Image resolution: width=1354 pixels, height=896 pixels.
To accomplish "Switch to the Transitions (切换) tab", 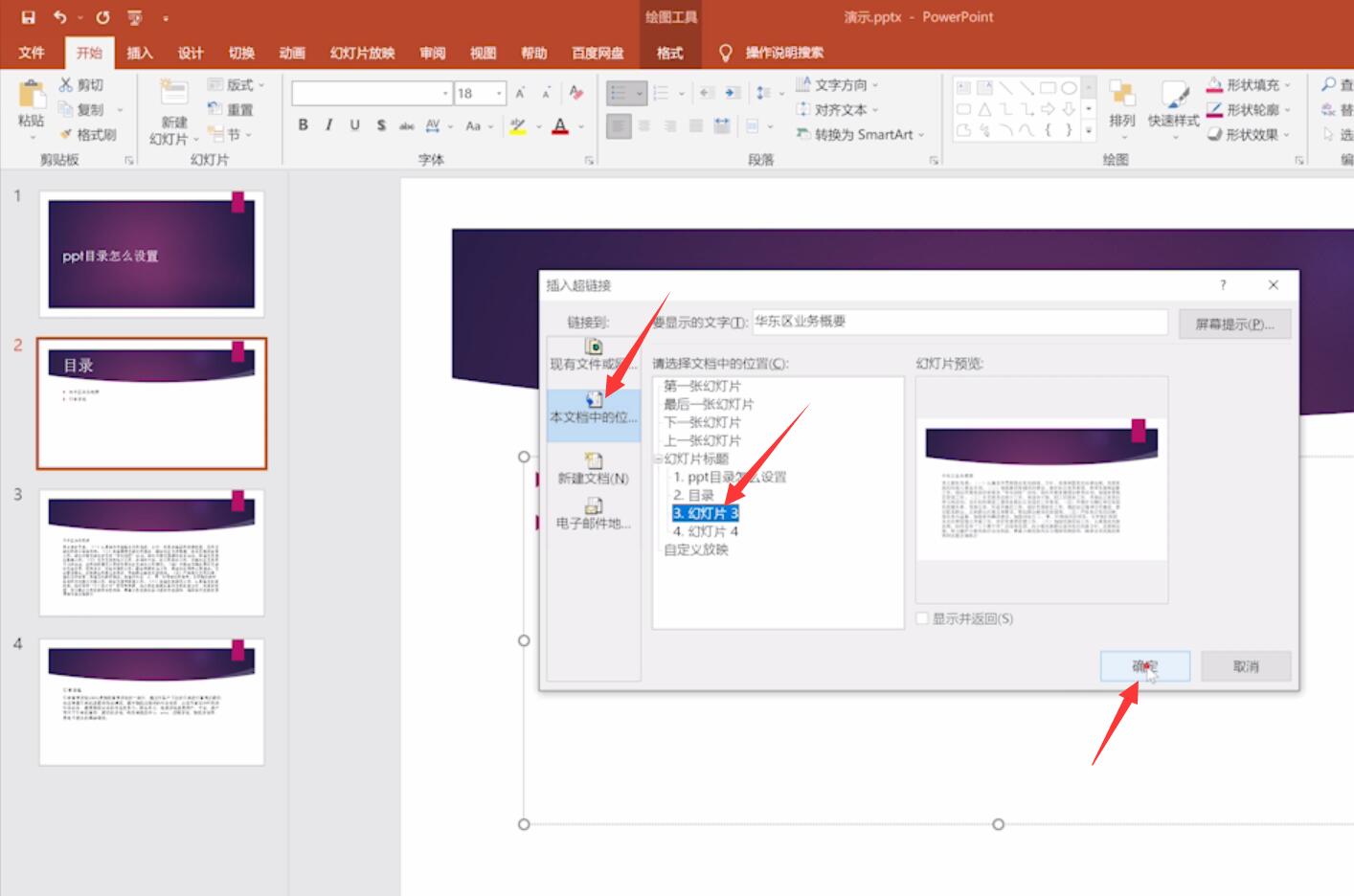I will point(241,53).
